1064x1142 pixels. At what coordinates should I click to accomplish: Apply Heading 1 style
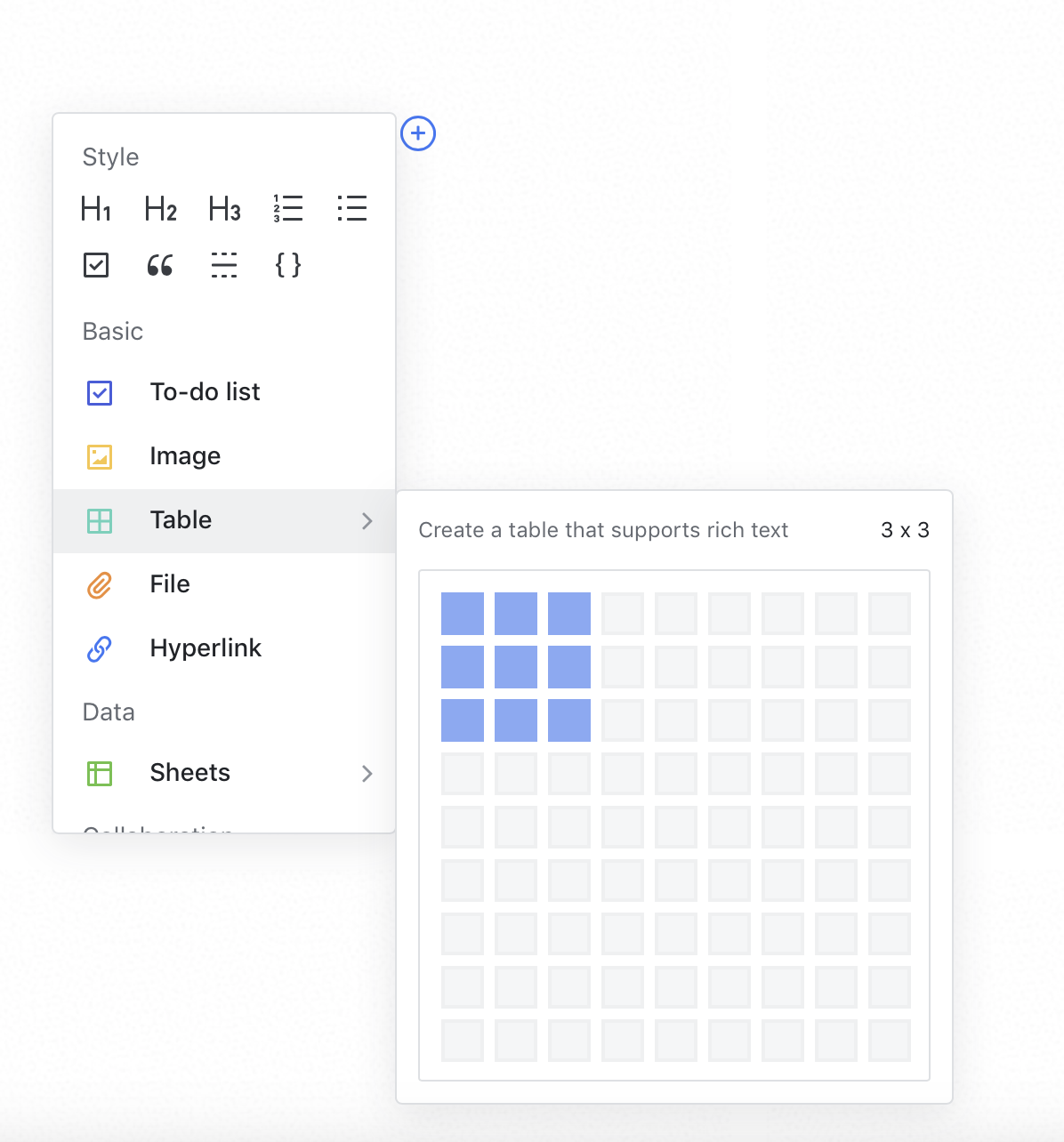point(96,209)
